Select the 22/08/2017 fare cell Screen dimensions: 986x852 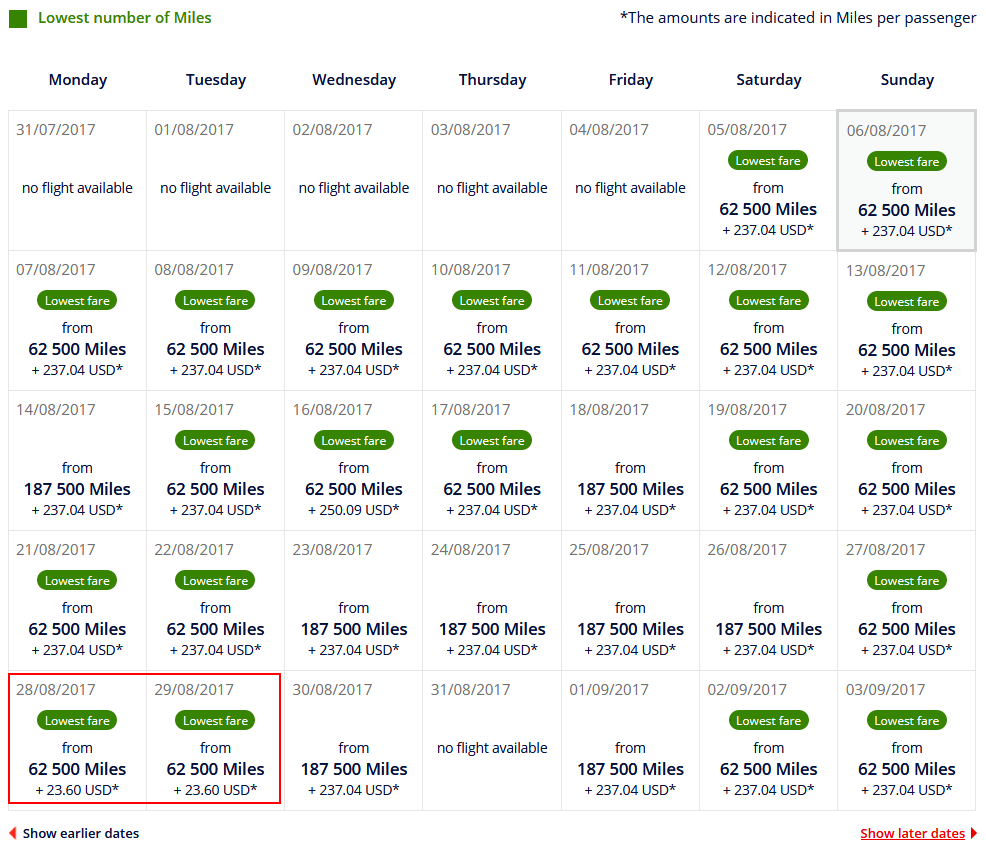coord(216,600)
